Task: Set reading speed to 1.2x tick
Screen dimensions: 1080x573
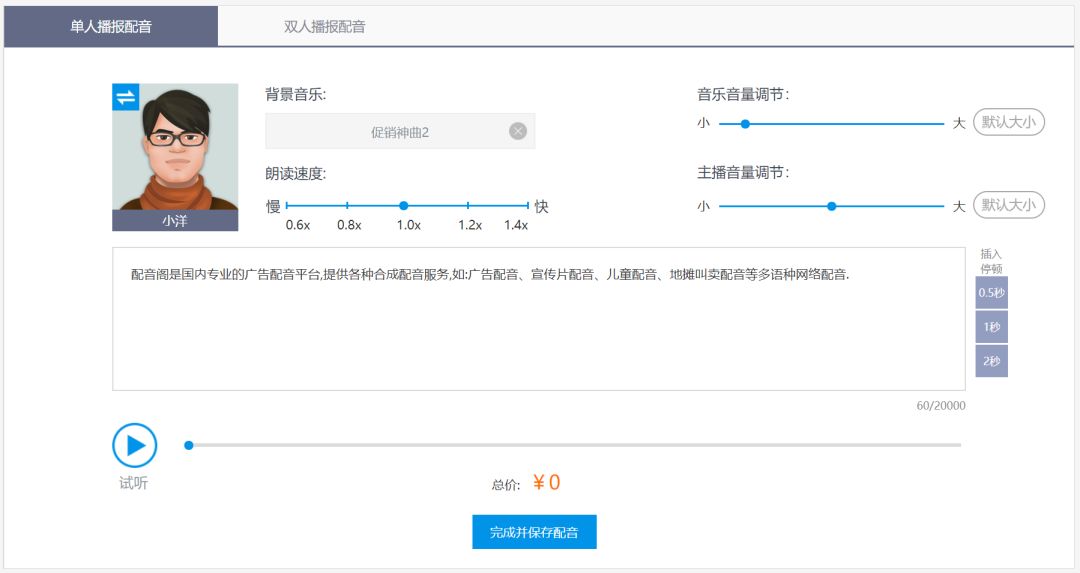Action: [x=468, y=205]
